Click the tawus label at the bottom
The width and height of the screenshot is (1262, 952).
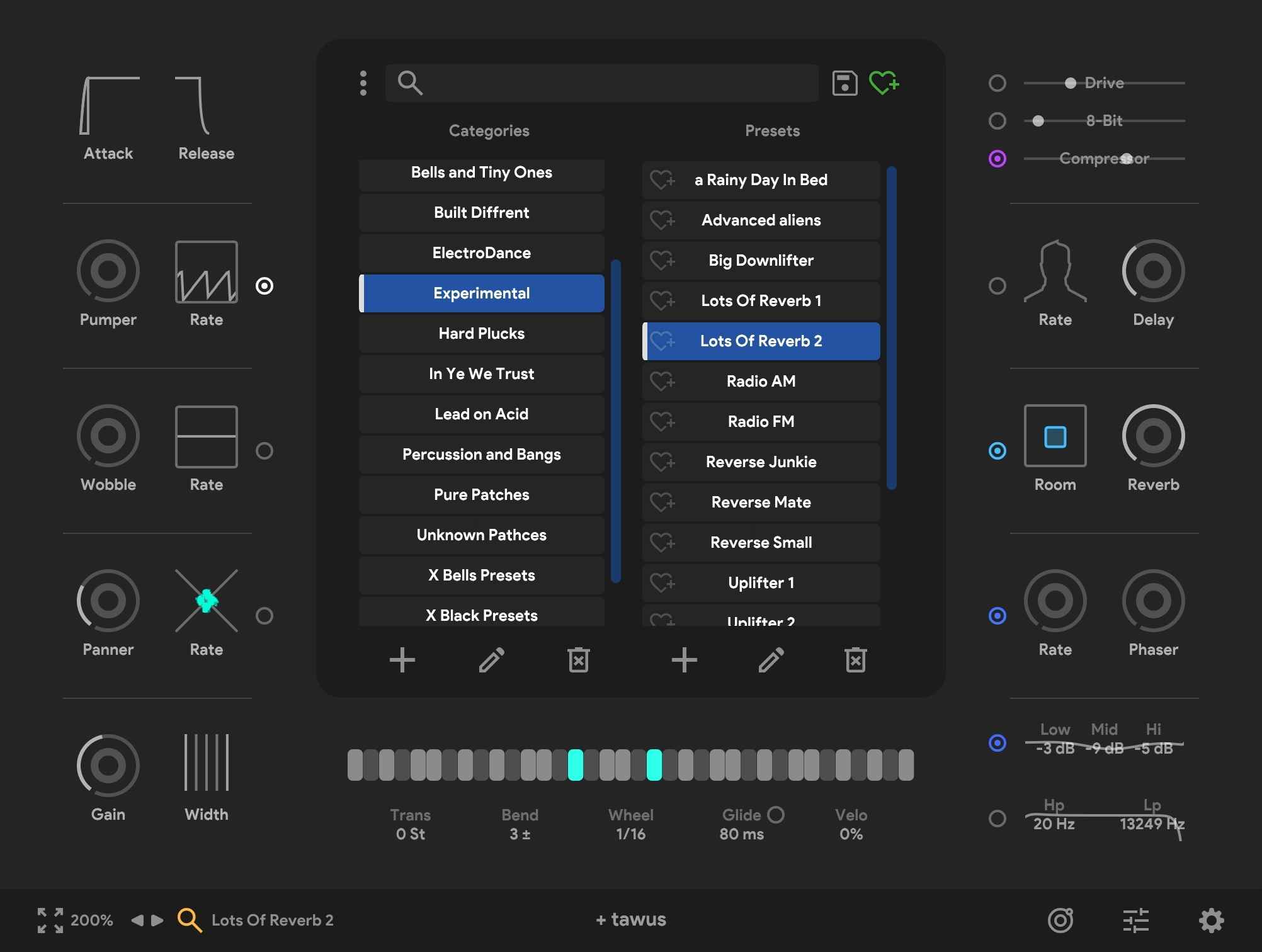pos(630,919)
